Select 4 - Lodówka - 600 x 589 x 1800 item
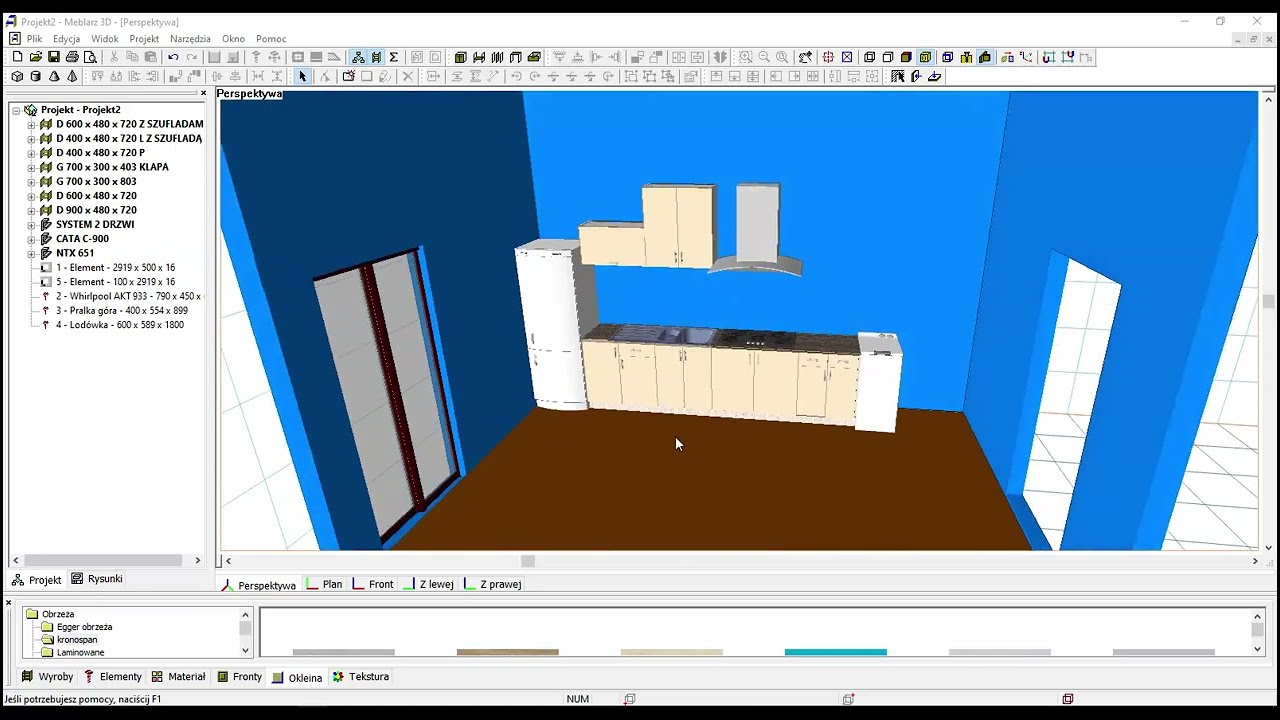Viewport: 1280px width, 720px height. (120, 325)
